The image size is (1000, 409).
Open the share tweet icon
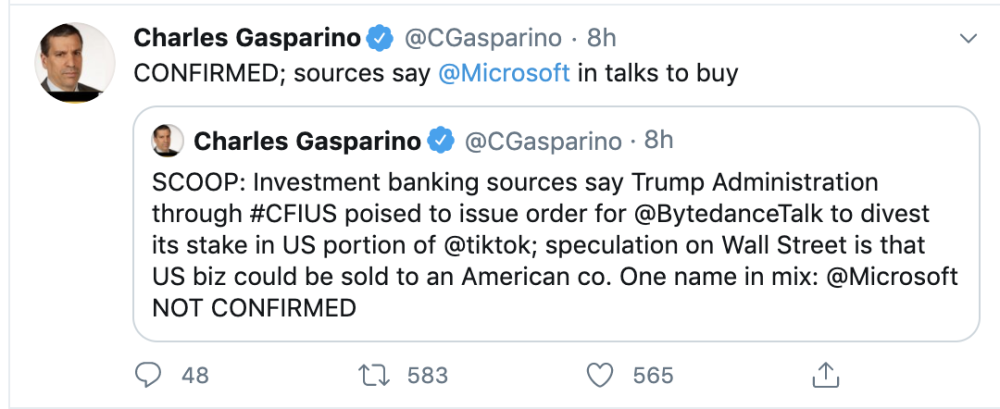click(x=825, y=375)
